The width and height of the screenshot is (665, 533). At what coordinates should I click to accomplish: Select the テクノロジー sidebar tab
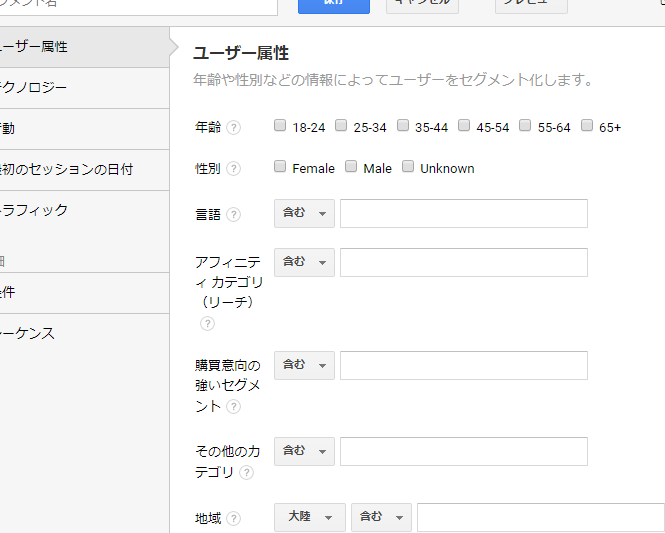(84, 88)
